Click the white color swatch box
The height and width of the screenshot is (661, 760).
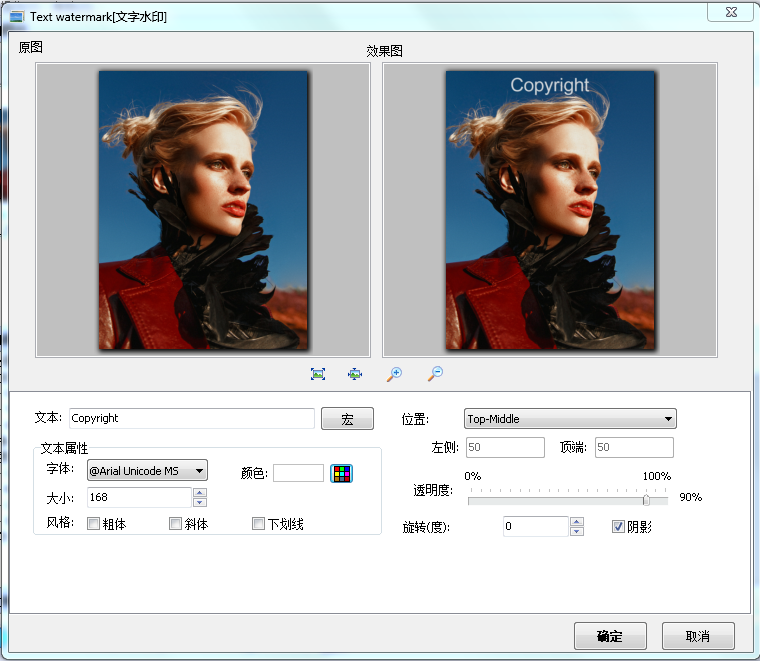point(298,473)
